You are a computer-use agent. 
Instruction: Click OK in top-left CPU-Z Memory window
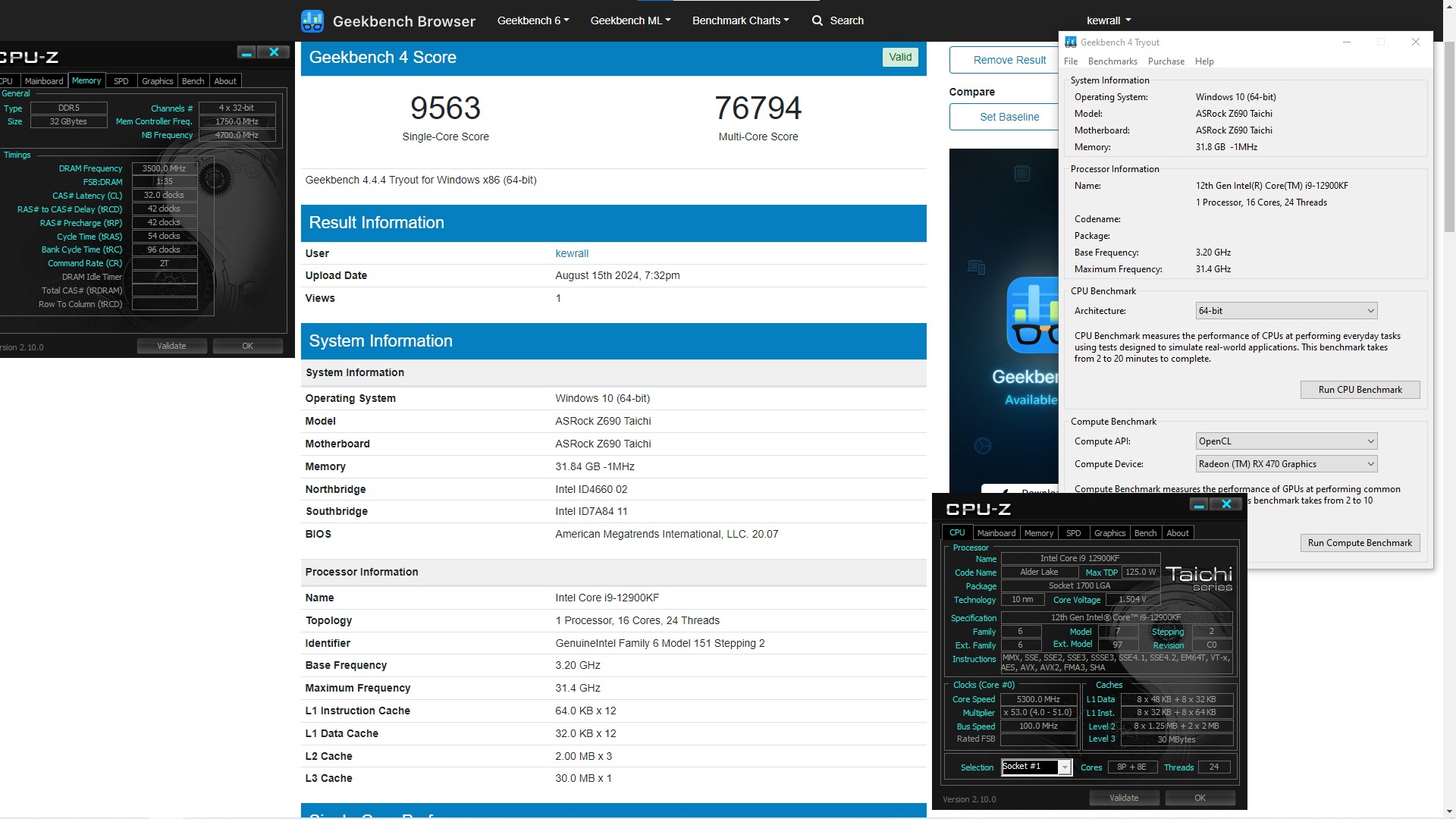(x=248, y=346)
